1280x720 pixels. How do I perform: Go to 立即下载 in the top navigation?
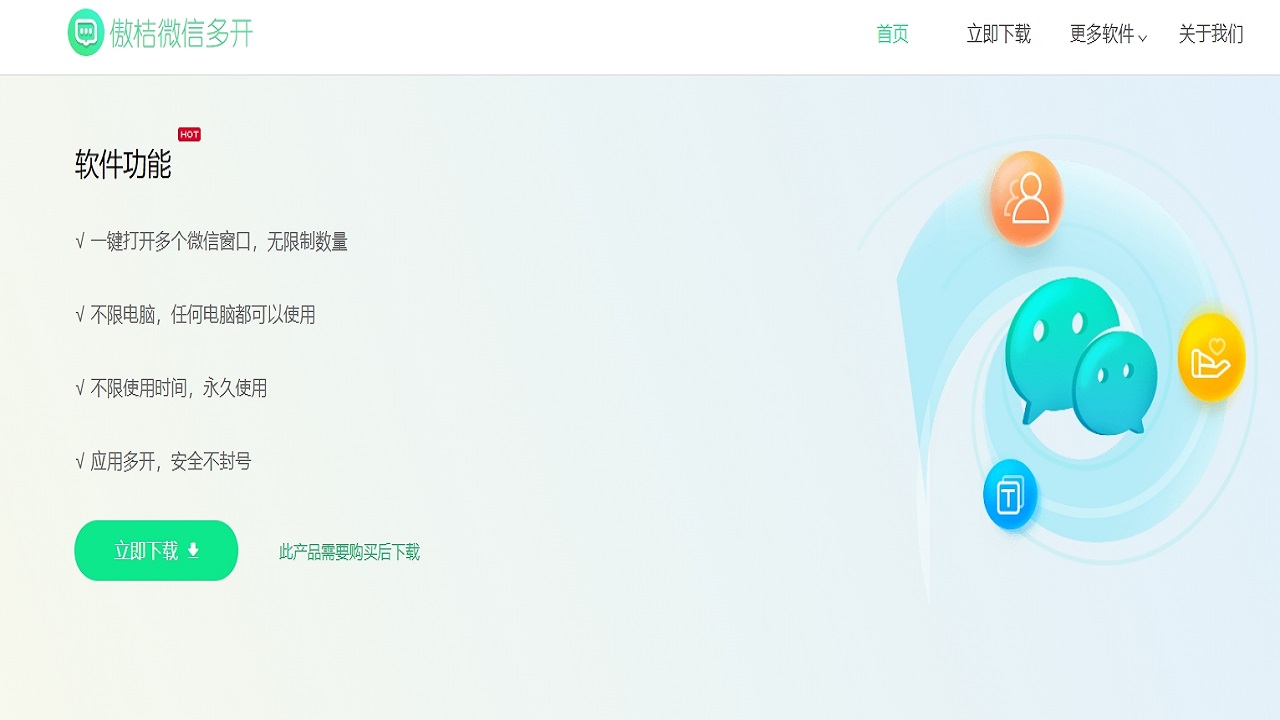(x=998, y=34)
